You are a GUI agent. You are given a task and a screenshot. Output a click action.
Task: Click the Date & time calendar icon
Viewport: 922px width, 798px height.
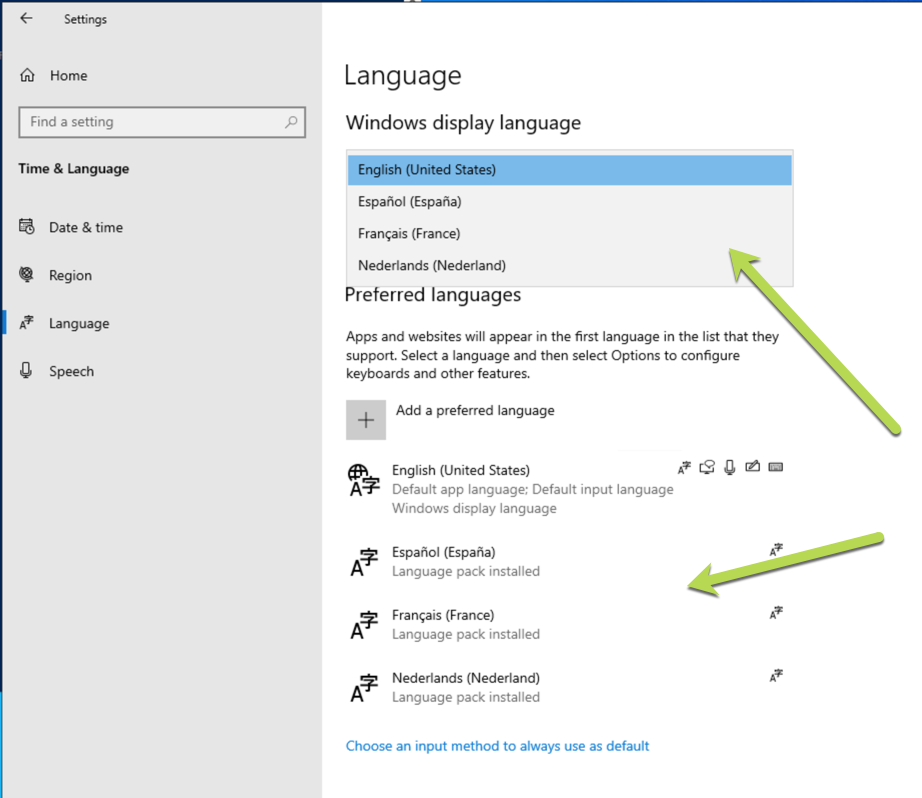pyautogui.click(x=26, y=226)
